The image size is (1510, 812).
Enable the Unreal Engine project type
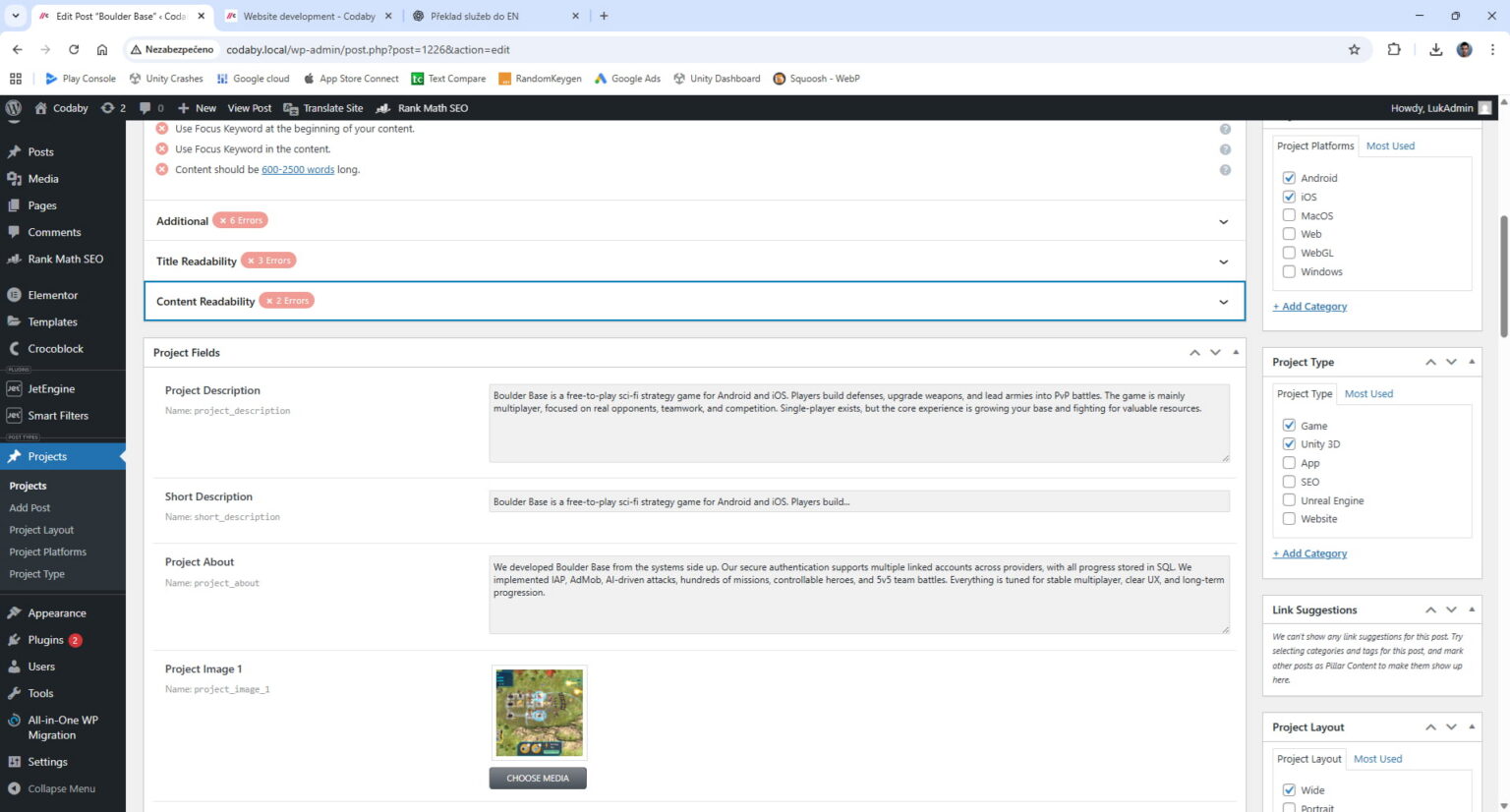pyautogui.click(x=1289, y=499)
